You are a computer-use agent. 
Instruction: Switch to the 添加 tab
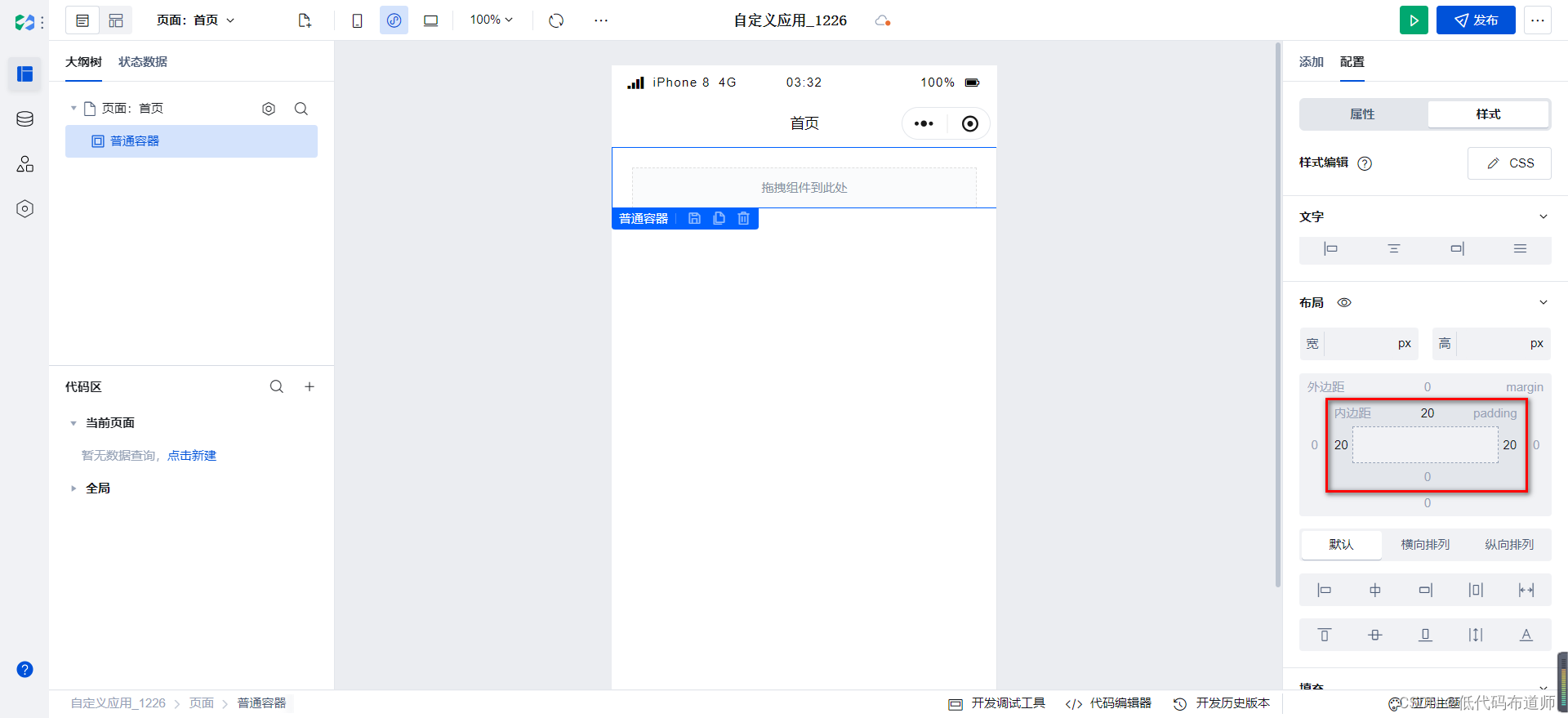[x=1312, y=62]
